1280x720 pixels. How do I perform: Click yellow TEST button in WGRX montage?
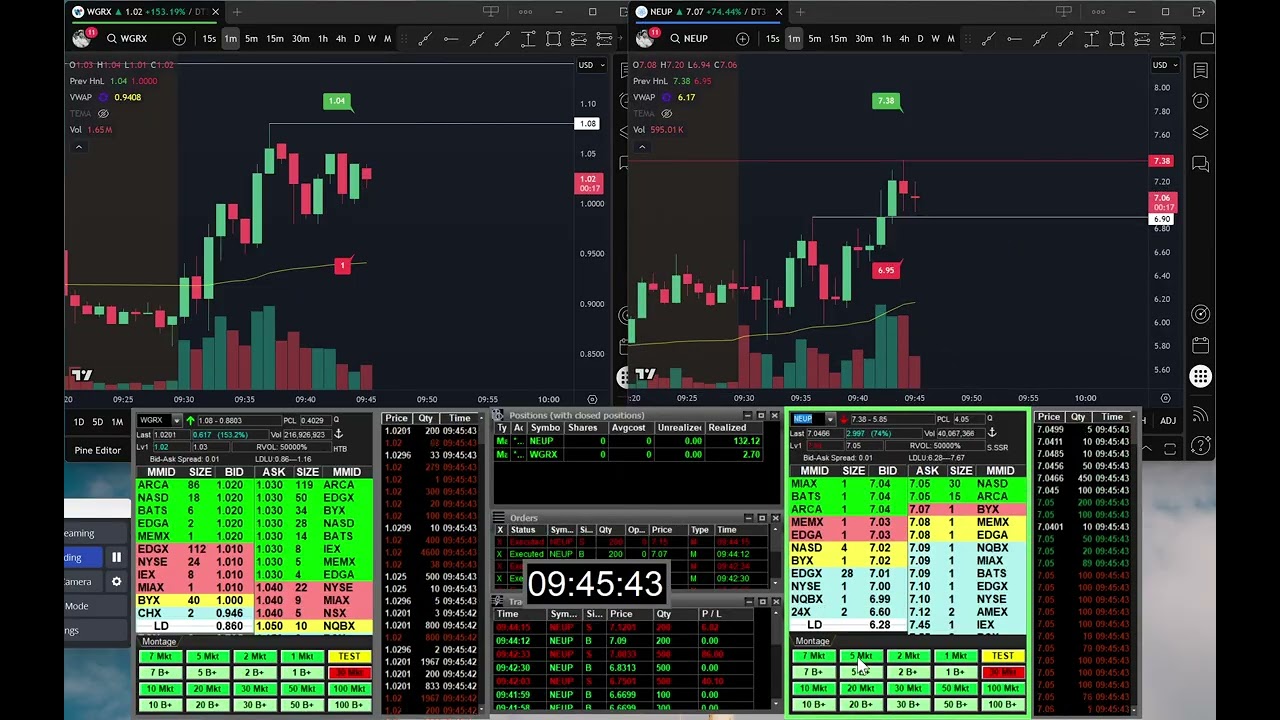tap(349, 657)
